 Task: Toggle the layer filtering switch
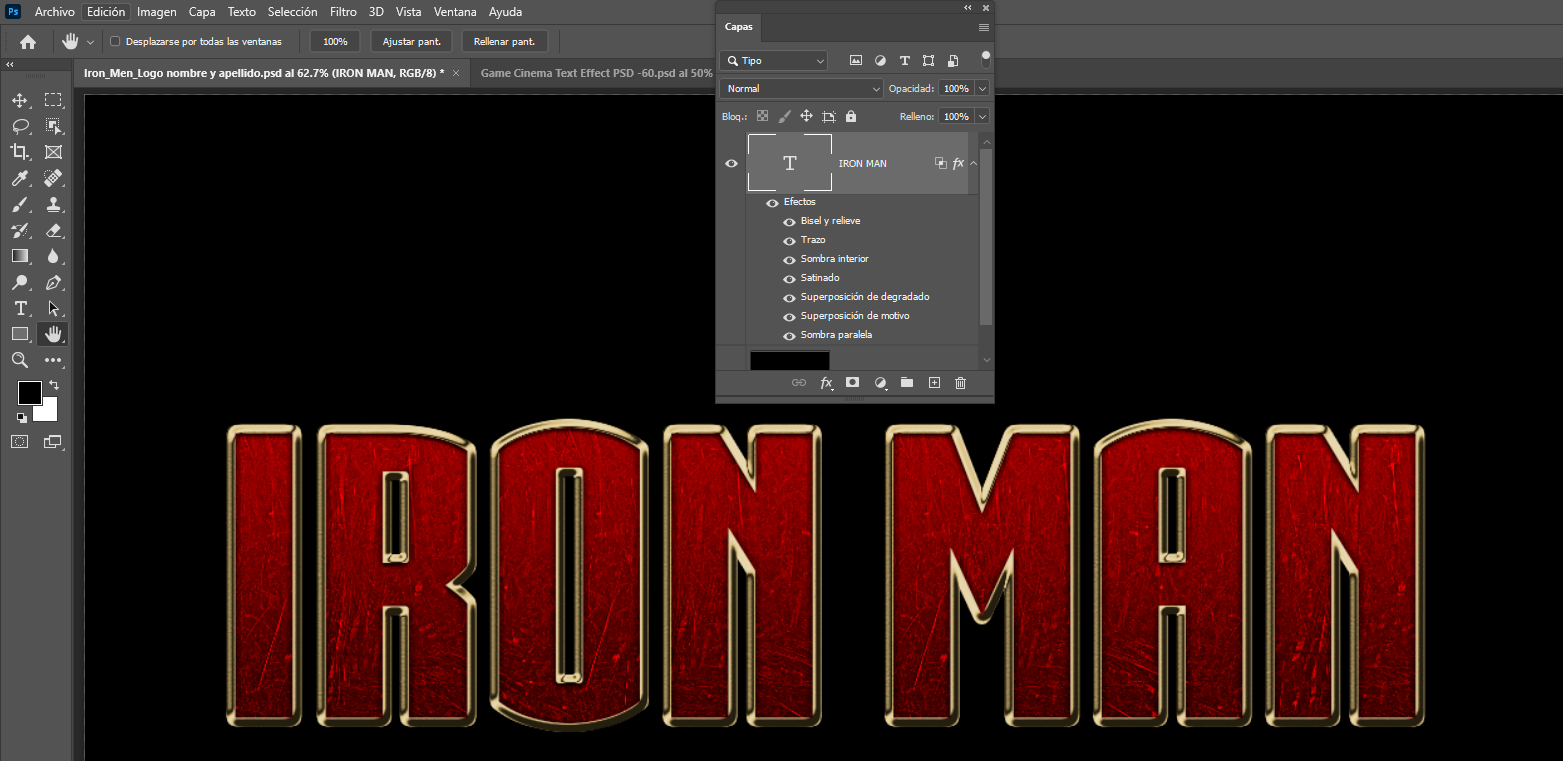click(x=986, y=59)
